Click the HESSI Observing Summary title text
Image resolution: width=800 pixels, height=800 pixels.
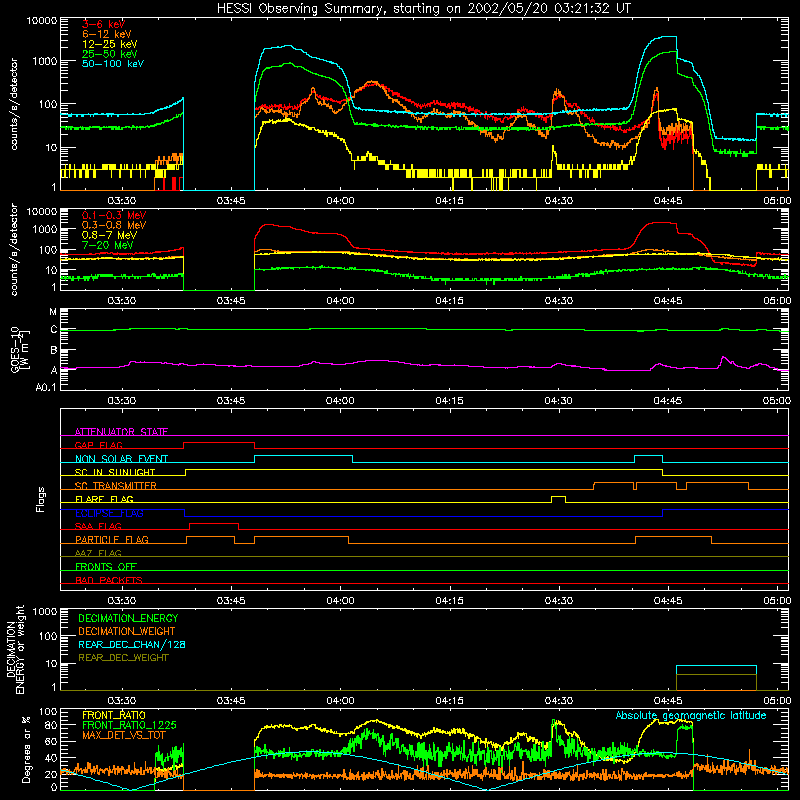(x=423, y=8)
